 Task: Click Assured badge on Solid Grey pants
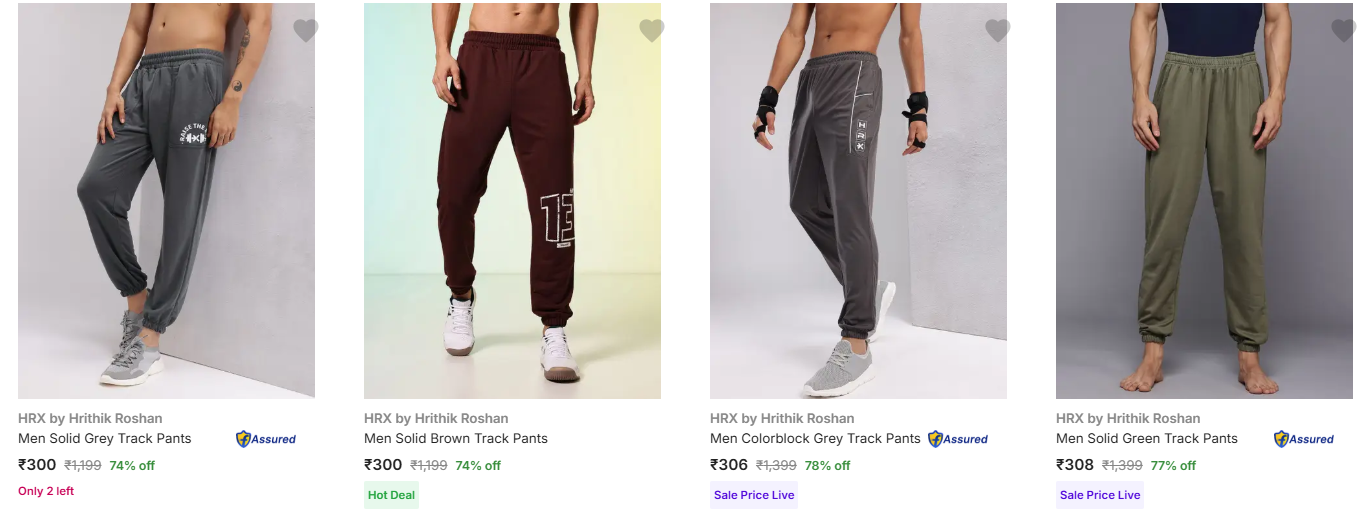(266, 439)
